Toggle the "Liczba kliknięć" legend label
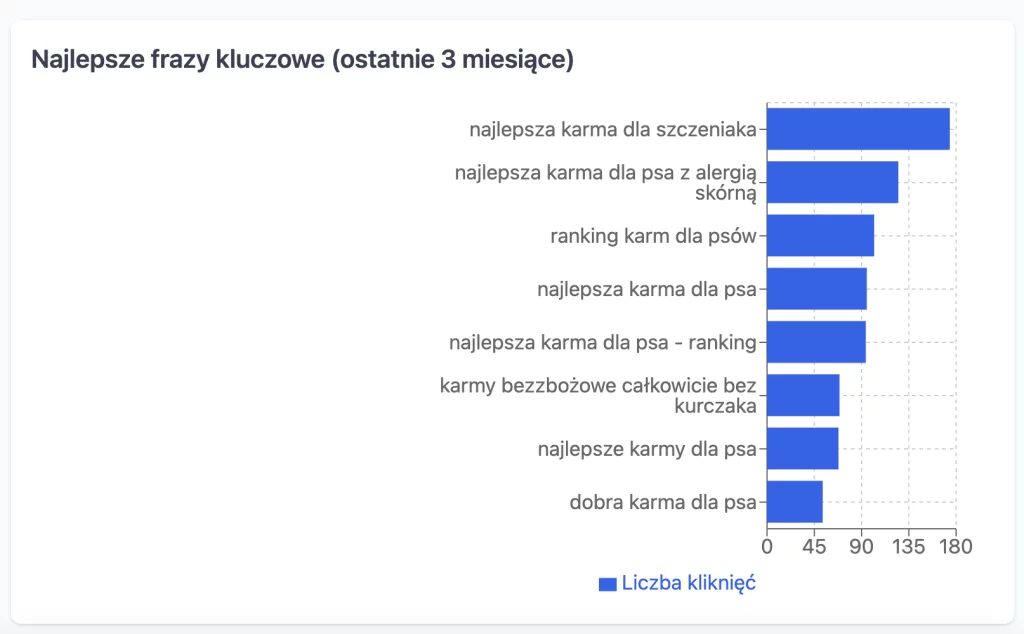 (x=688, y=583)
